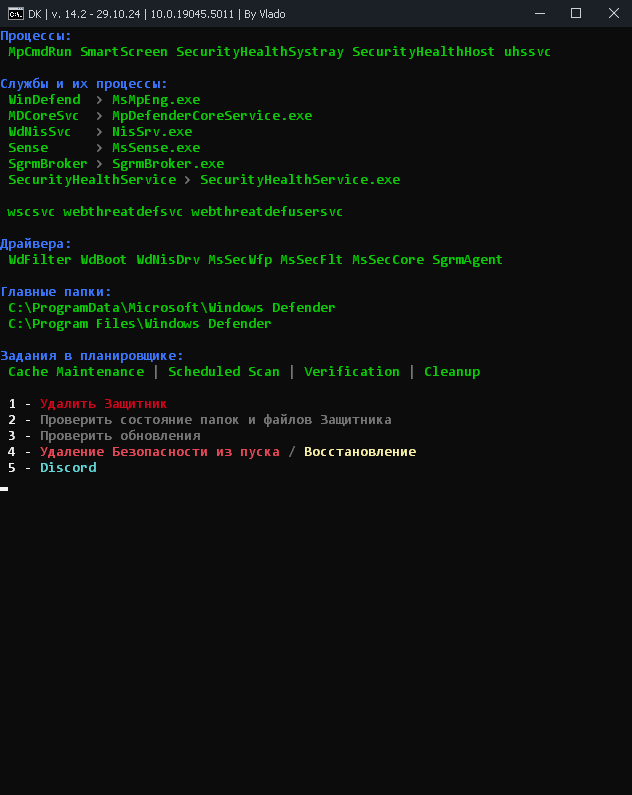
Task: Click SecurityHealthService.exe process name
Action: tap(300, 179)
